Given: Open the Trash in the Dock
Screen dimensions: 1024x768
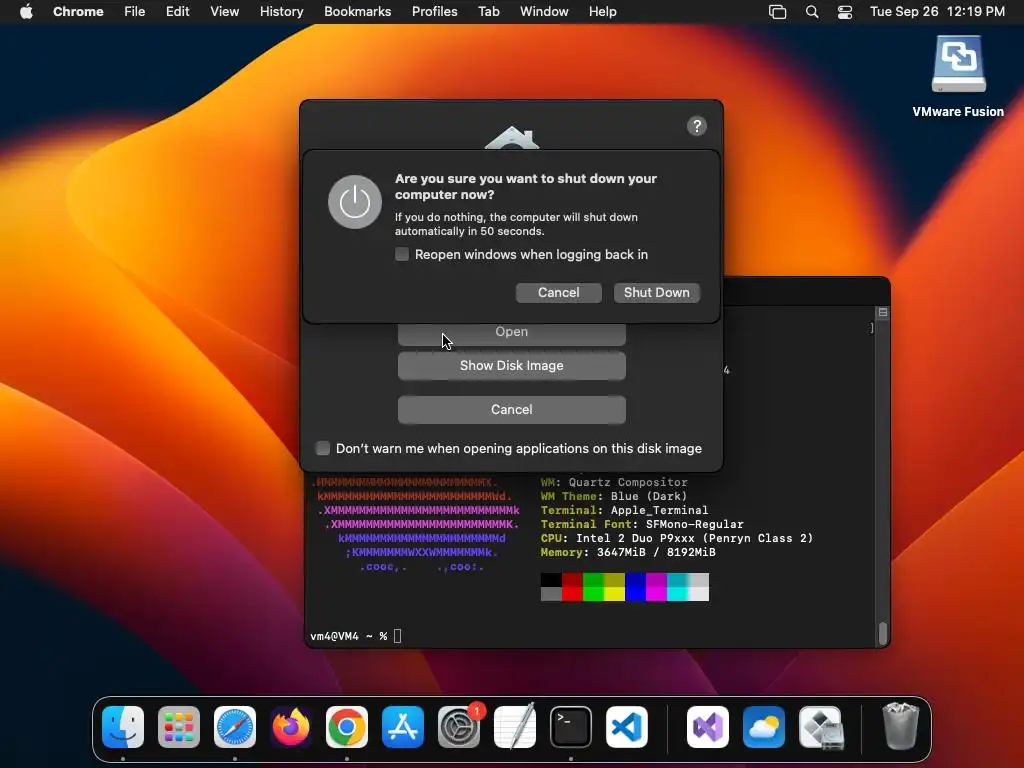Looking at the screenshot, I should click(x=901, y=726).
